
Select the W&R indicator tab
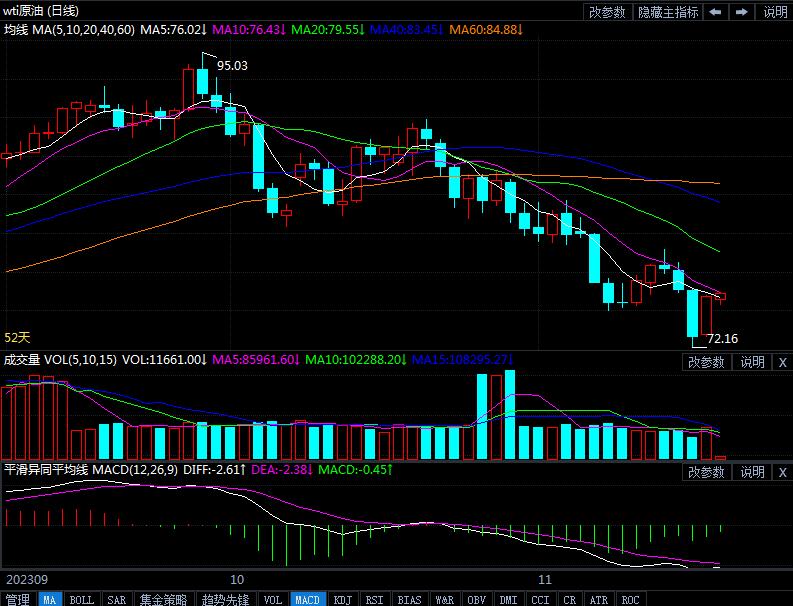(x=445, y=599)
